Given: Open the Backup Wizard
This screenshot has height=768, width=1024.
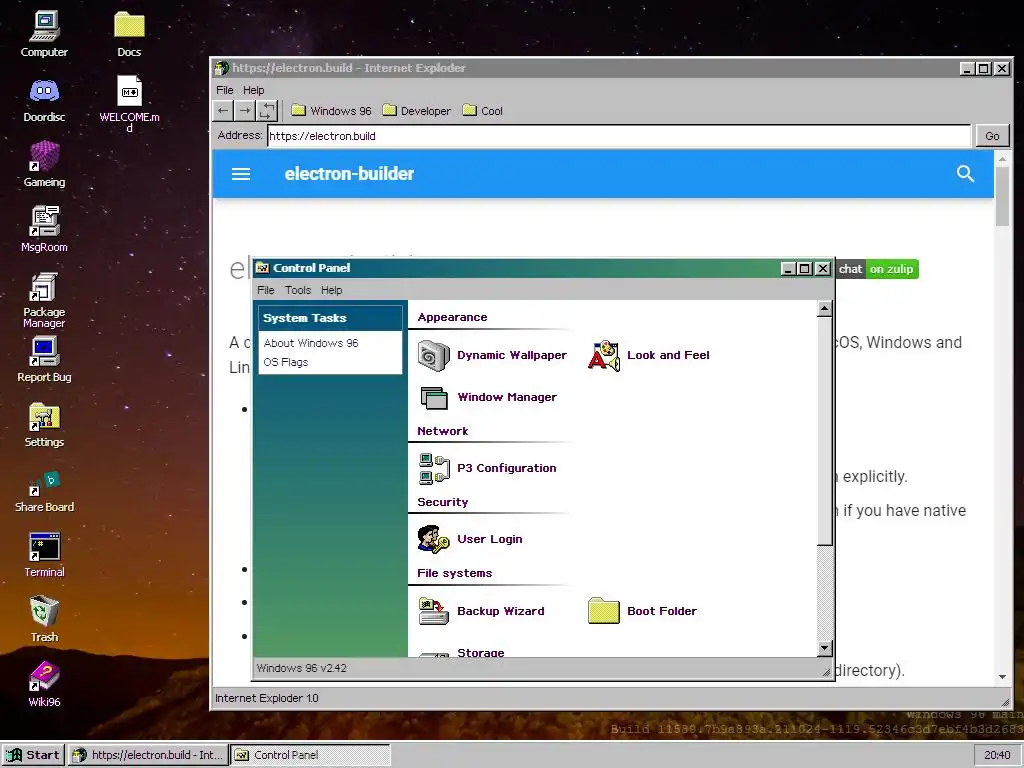Looking at the screenshot, I should click(481, 611).
